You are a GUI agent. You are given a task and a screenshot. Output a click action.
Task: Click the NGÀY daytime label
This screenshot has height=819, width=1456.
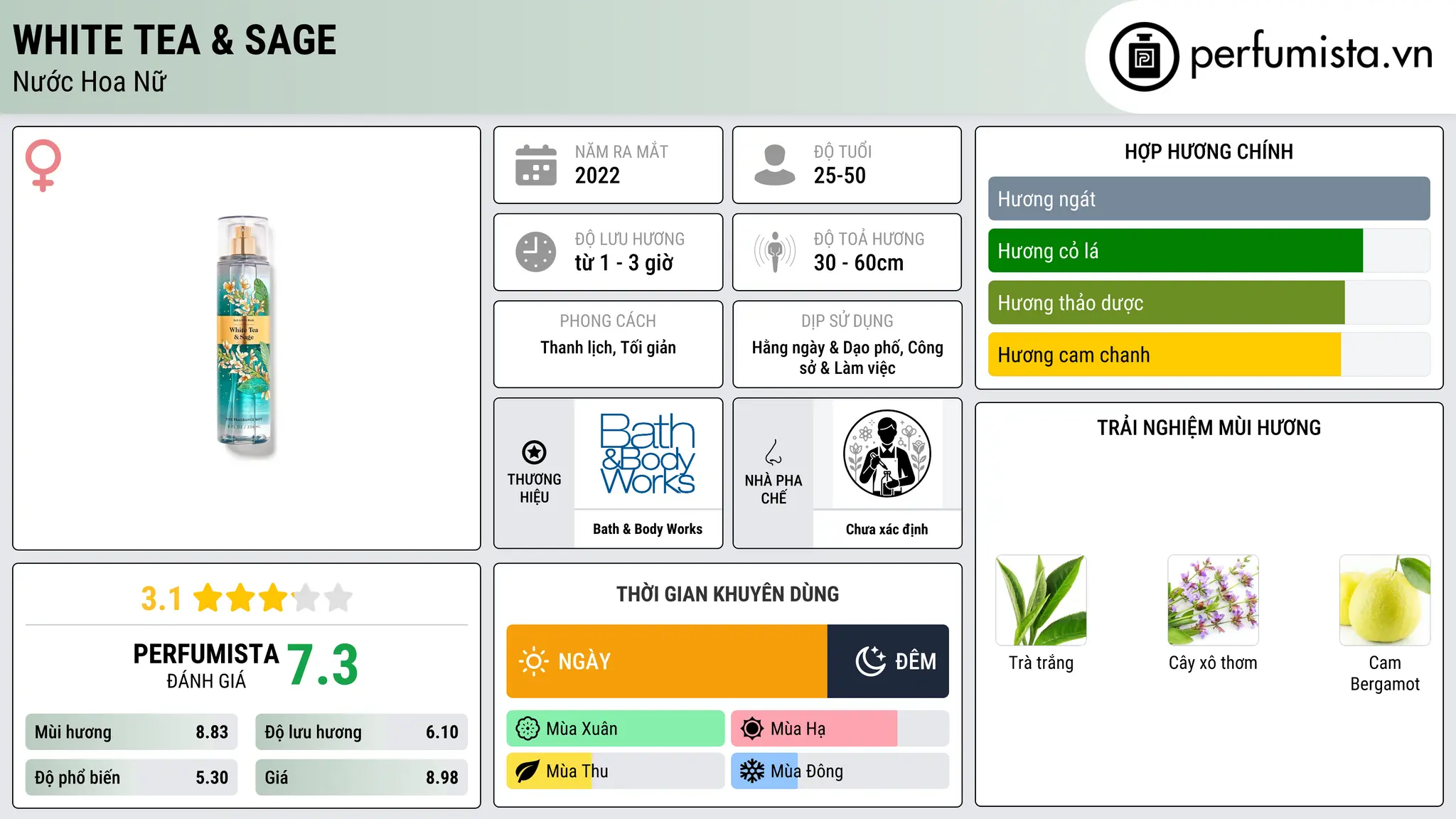584,661
